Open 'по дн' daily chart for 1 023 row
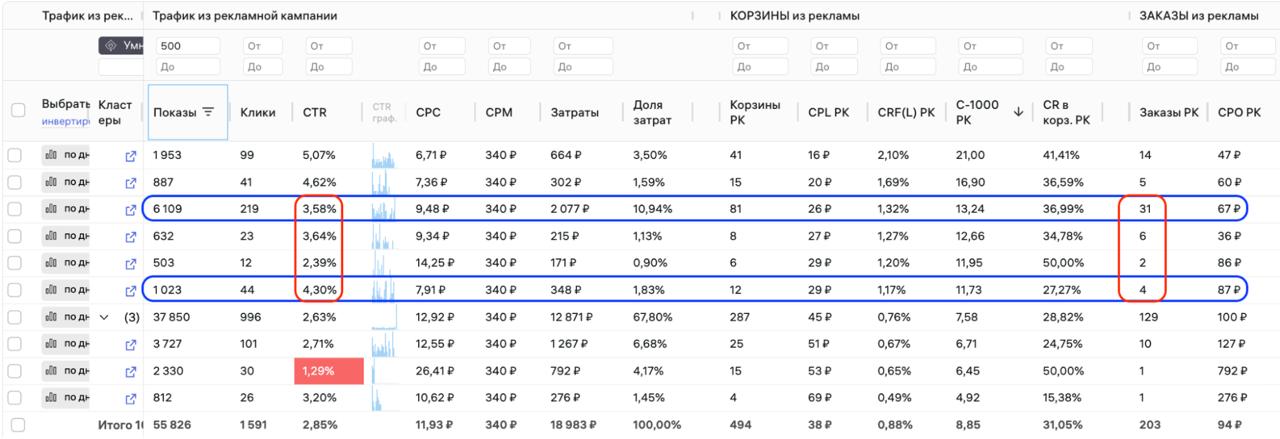The height and width of the screenshot is (439, 1280). 65,290
